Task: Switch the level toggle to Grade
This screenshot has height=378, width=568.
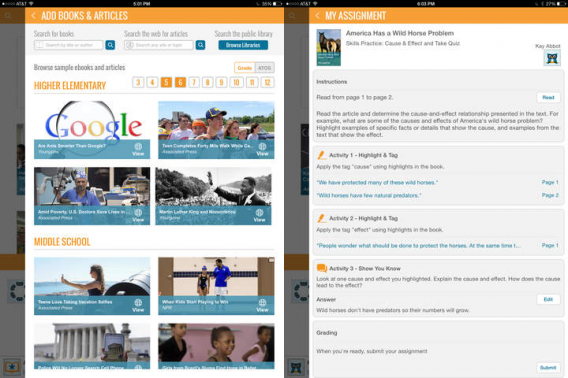Action: (x=245, y=68)
